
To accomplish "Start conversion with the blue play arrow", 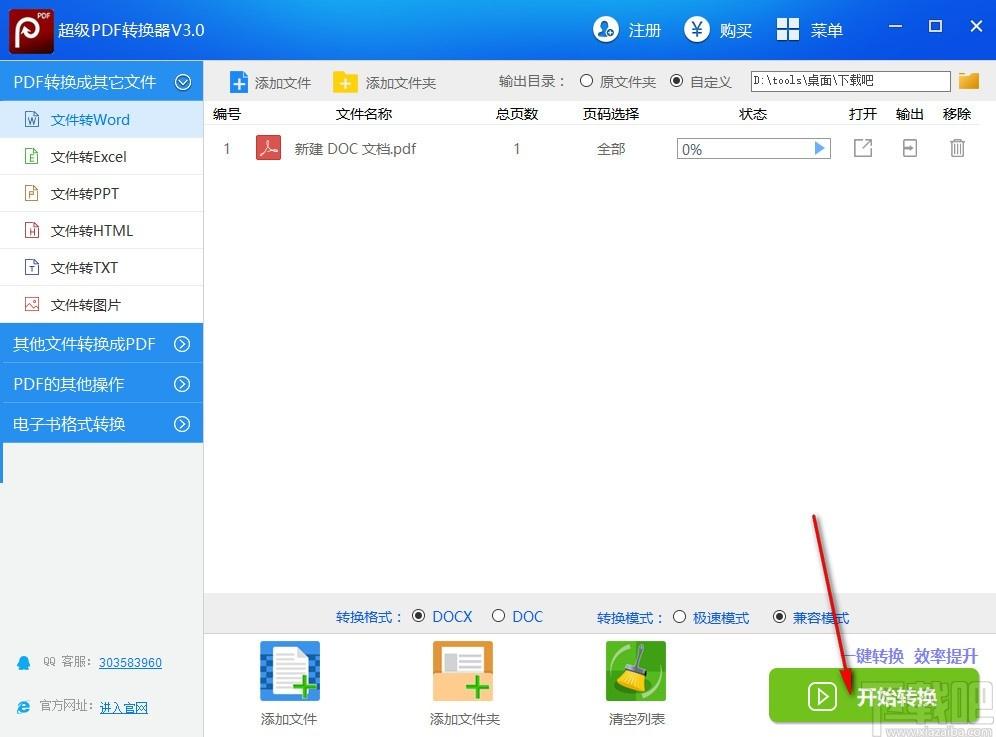I will pos(819,148).
